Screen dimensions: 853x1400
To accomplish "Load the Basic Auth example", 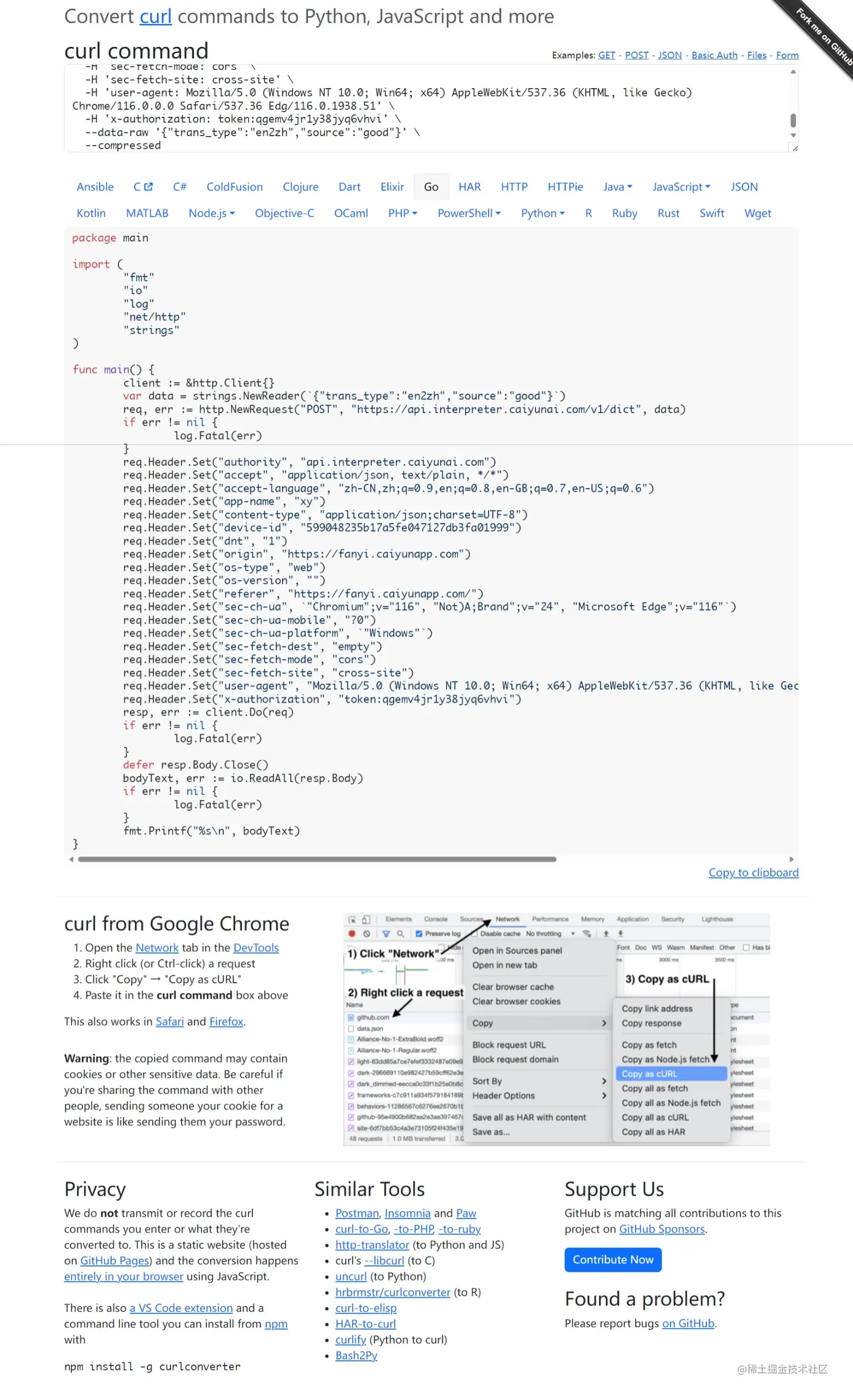I will (714, 55).
